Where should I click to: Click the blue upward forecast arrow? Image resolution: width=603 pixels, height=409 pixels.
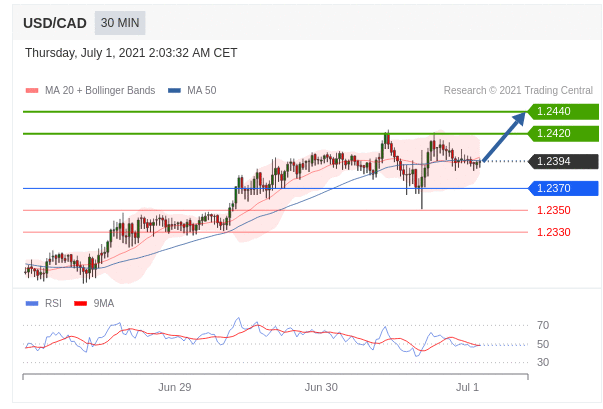click(505, 136)
